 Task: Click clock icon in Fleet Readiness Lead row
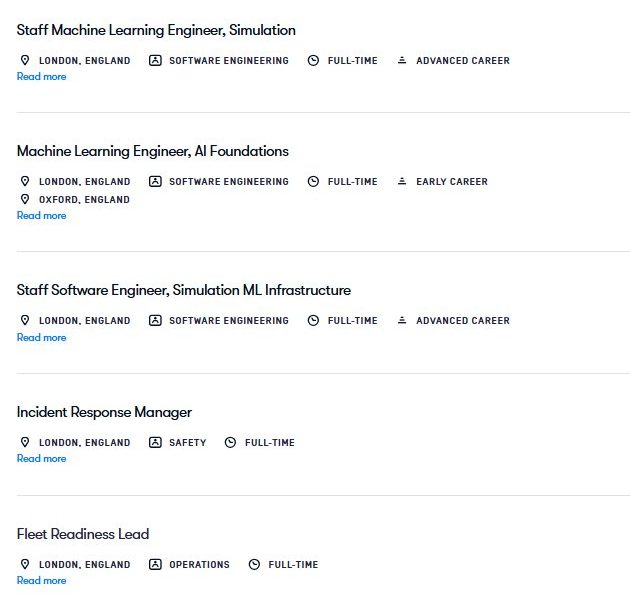point(254,565)
